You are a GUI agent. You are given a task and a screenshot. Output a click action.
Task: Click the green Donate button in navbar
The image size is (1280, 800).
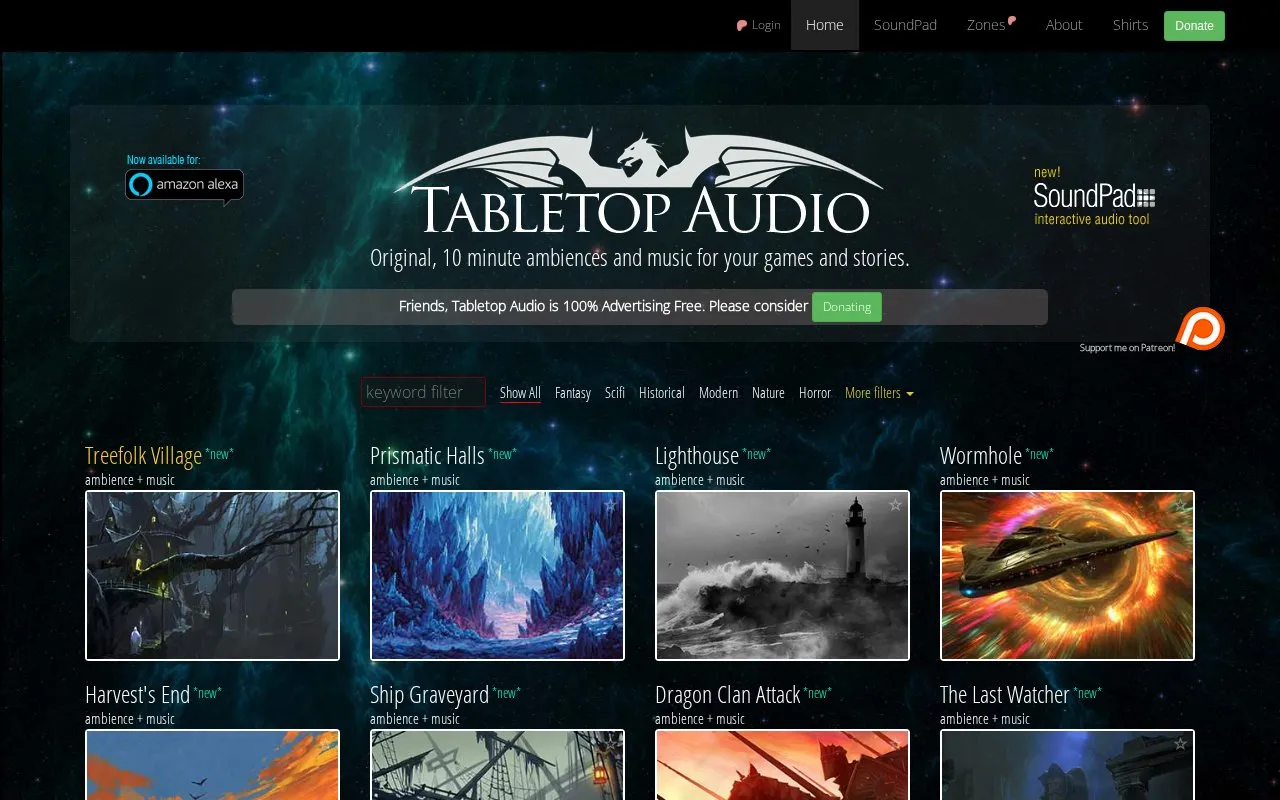tap(1194, 26)
